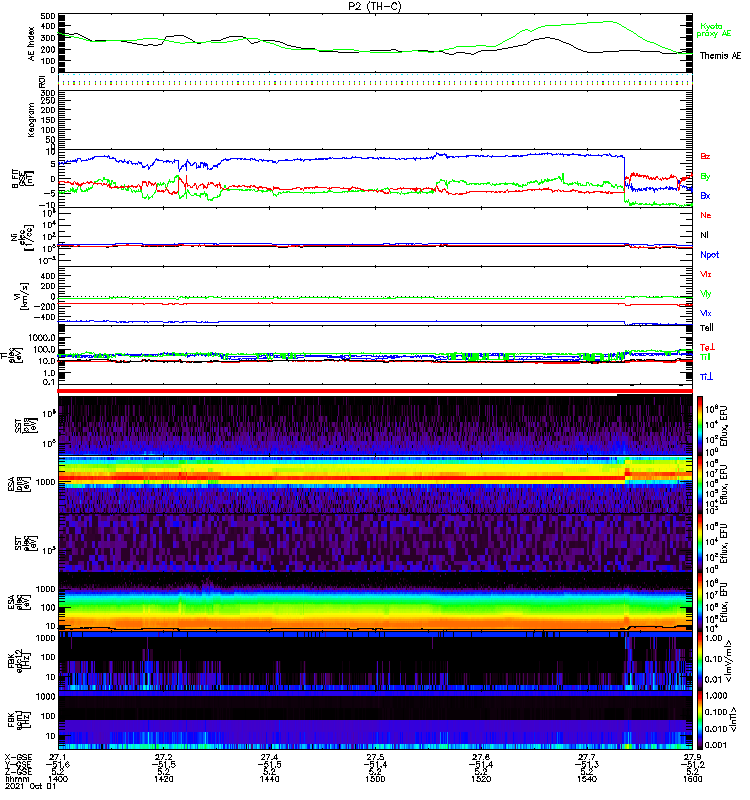Click the -400 tick on the Vi panel
The height and width of the screenshot is (800, 750).
tap(46, 317)
